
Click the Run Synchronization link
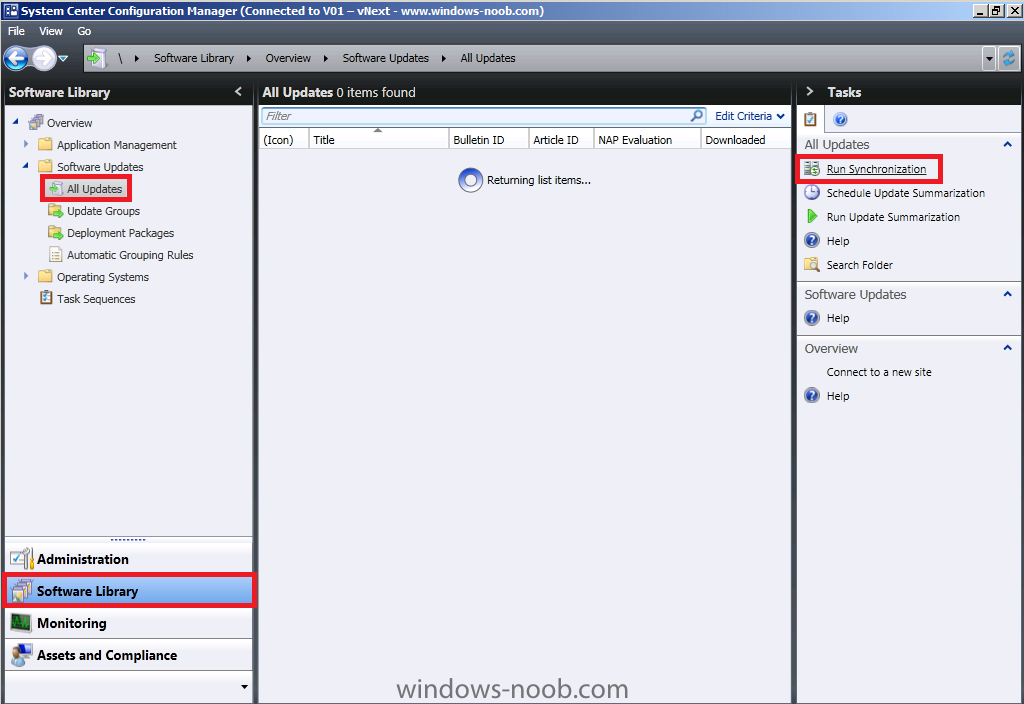(876, 169)
